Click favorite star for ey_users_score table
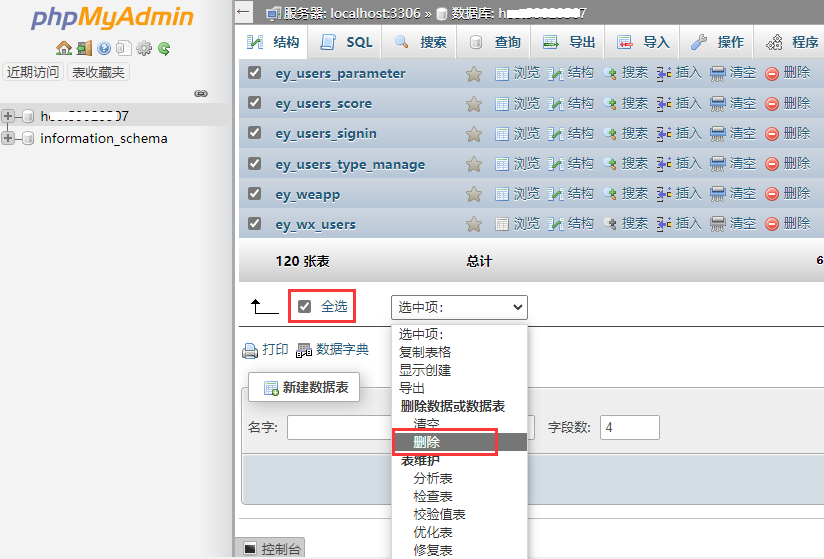The image size is (824, 559). point(473,103)
